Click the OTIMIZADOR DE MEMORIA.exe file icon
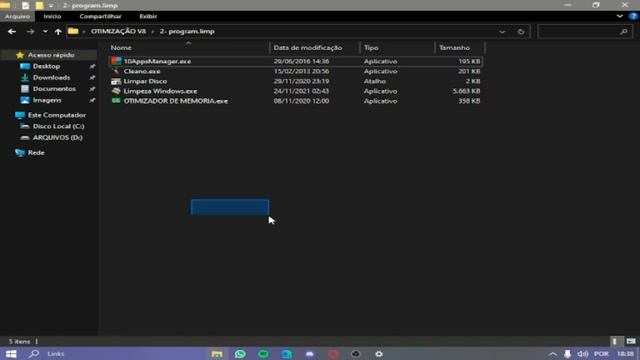The width and height of the screenshot is (640, 360). click(x=116, y=101)
